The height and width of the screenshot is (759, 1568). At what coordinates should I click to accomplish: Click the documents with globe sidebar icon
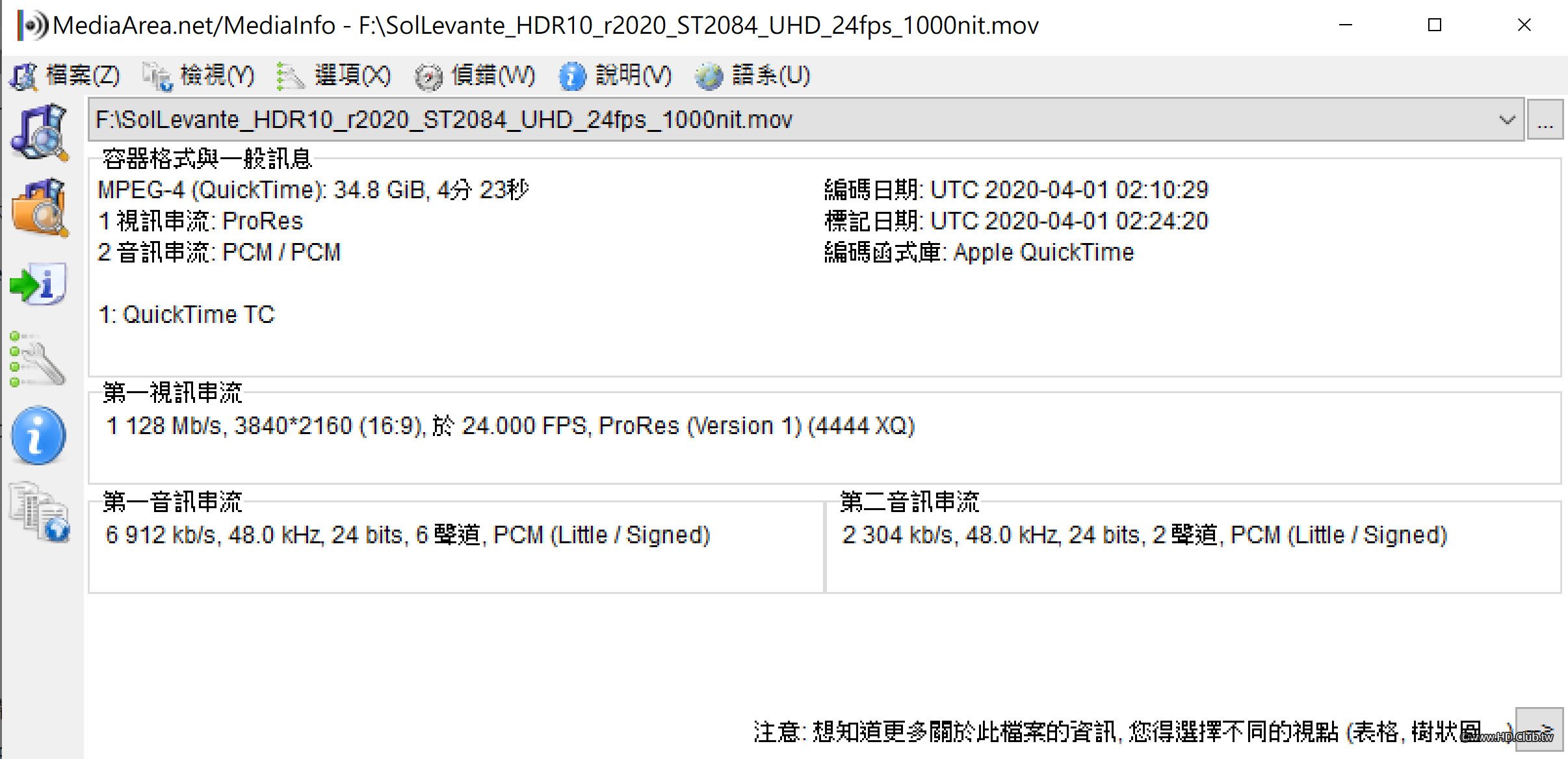coord(40,512)
